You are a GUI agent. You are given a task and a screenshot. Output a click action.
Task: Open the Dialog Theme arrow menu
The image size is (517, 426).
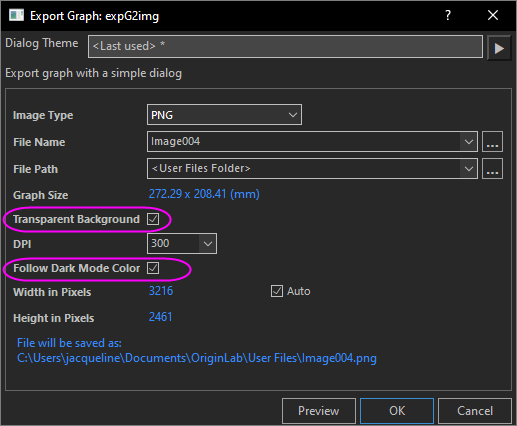coord(499,48)
